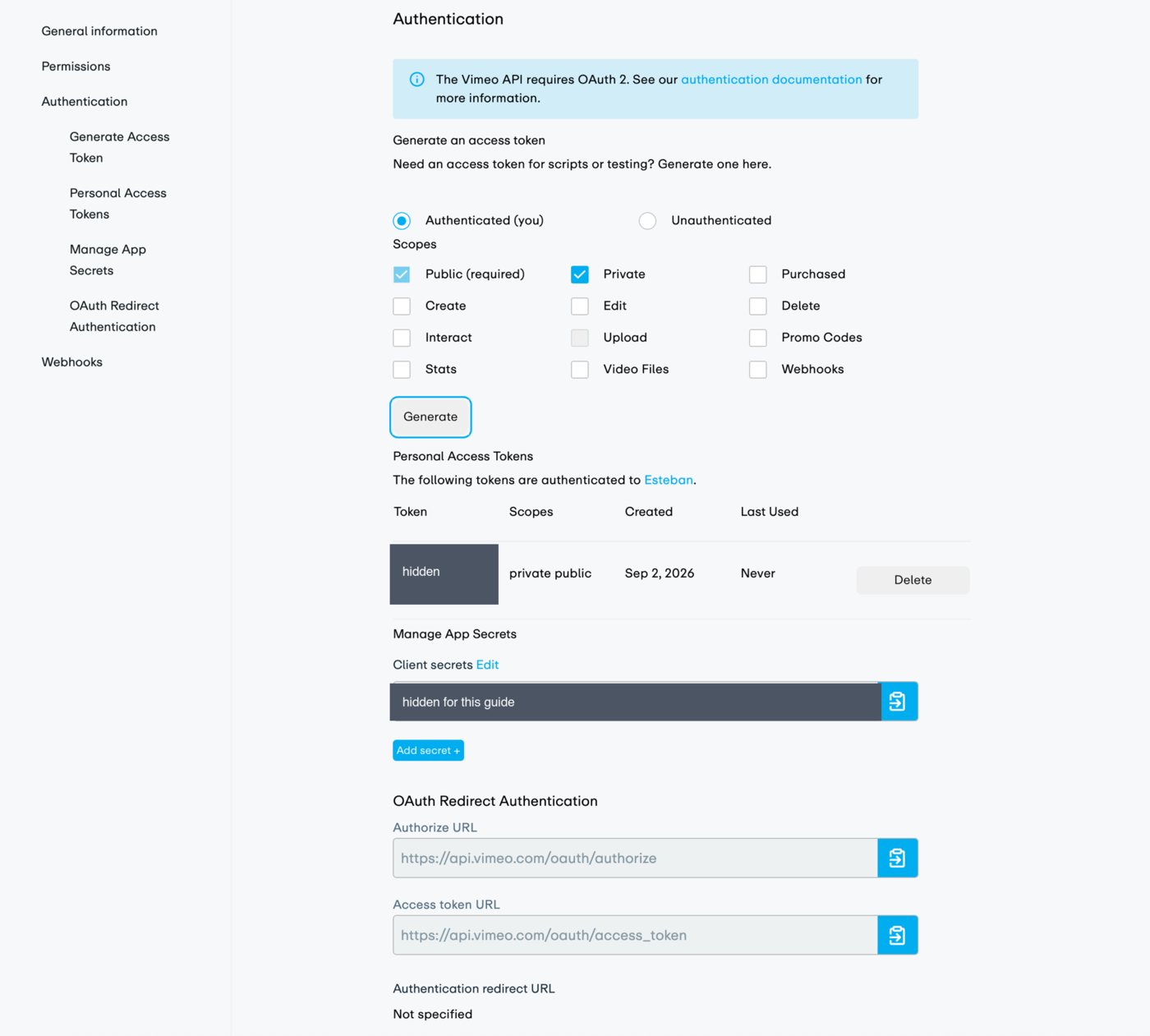Check the Stats scope checkbox
The width and height of the screenshot is (1150, 1036).
[x=402, y=370]
